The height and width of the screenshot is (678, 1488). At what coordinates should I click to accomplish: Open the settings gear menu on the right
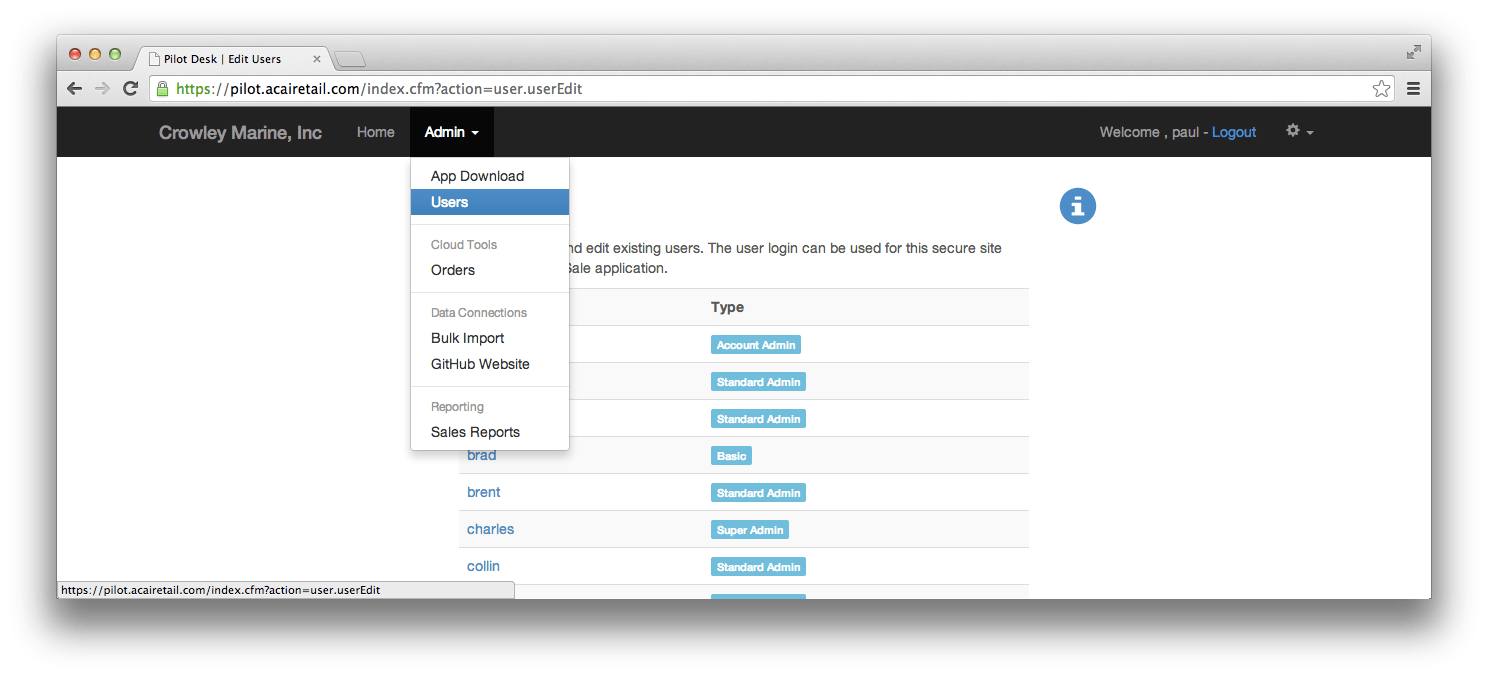click(x=1292, y=130)
